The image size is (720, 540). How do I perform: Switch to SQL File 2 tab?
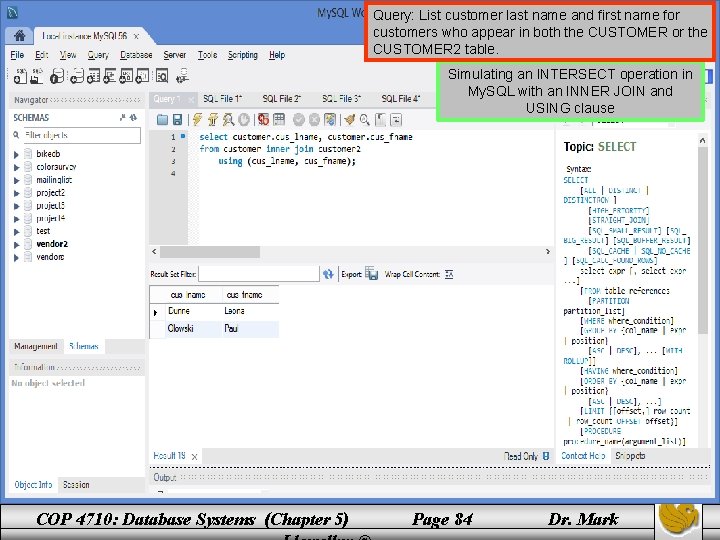coord(281,99)
